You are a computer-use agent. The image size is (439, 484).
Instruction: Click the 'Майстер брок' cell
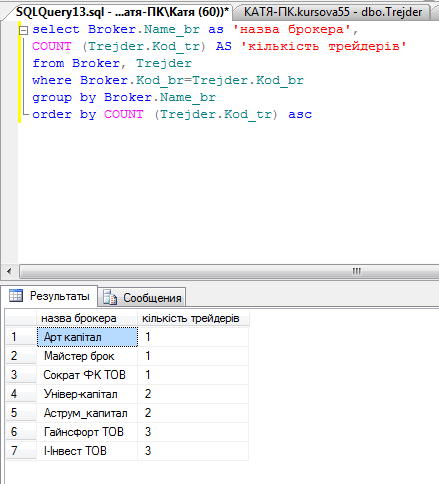(87, 356)
